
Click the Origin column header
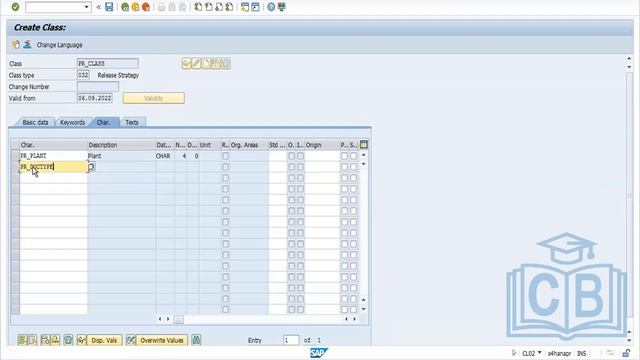point(322,145)
